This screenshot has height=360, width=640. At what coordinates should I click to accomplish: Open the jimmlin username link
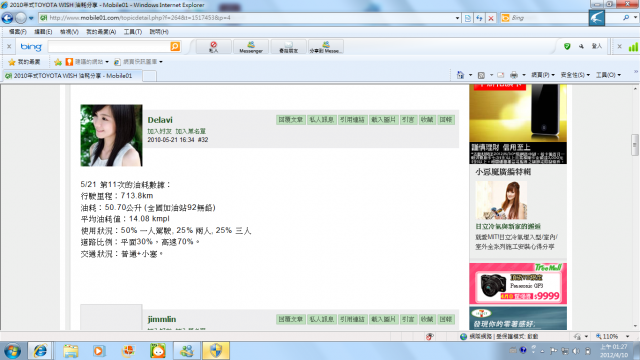pos(162,319)
